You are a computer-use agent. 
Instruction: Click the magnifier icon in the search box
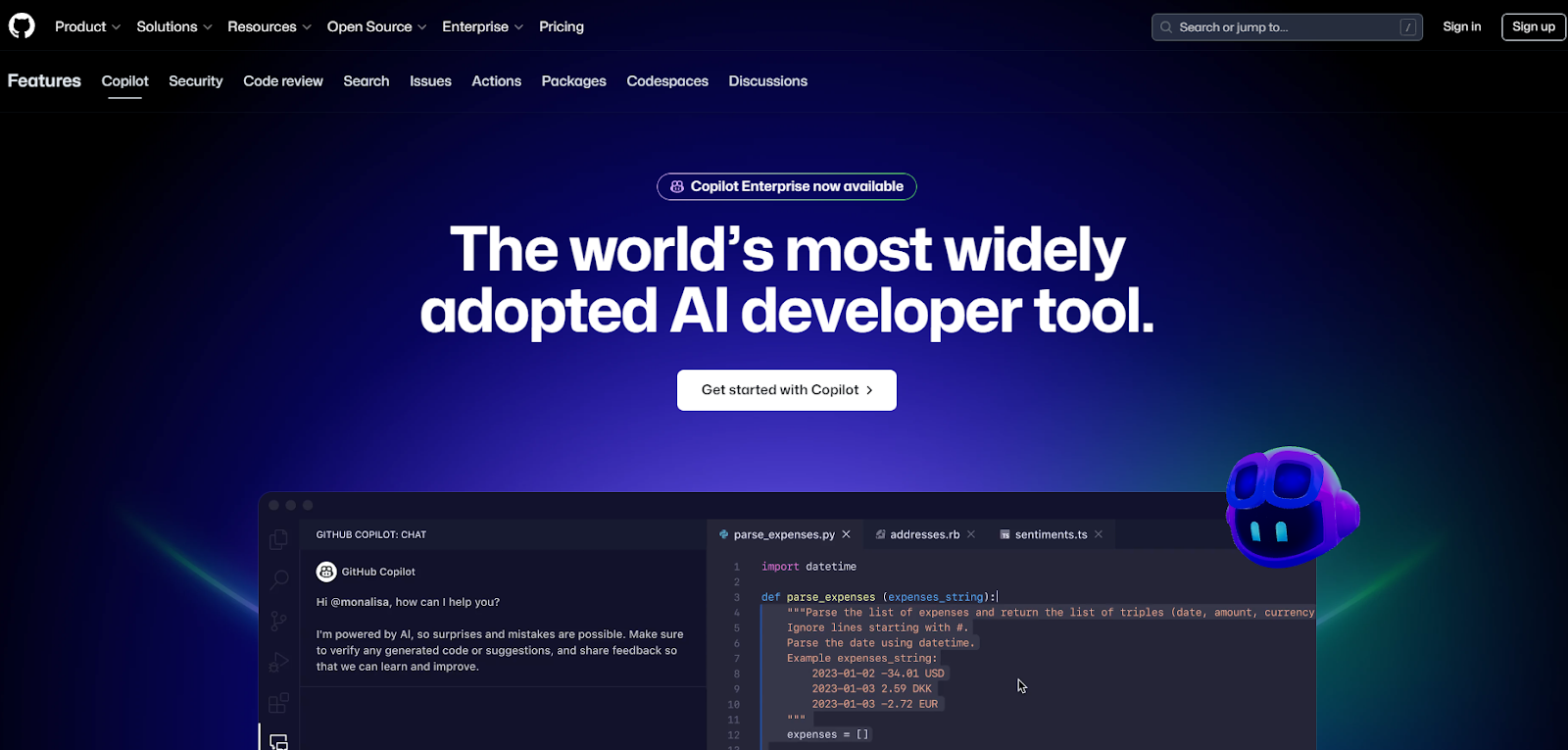(x=1166, y=27)
